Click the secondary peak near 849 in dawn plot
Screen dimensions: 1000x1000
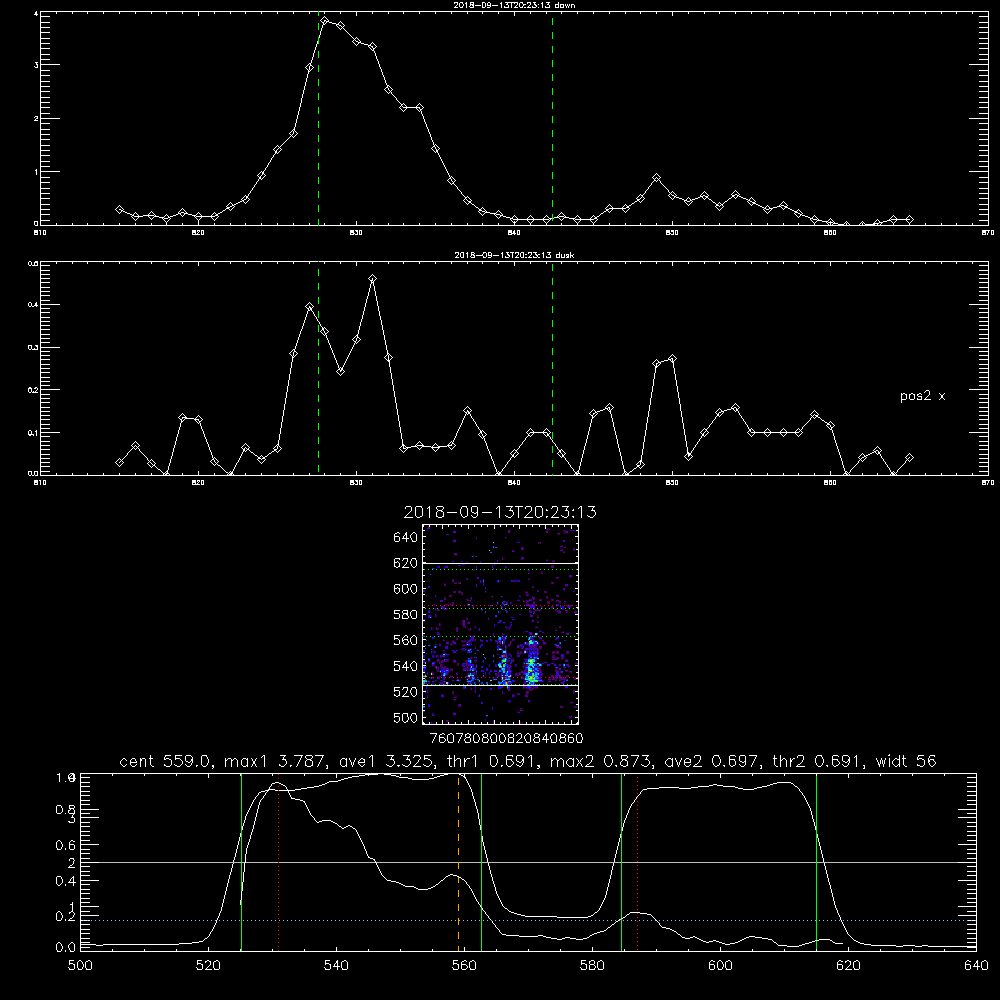656,177
